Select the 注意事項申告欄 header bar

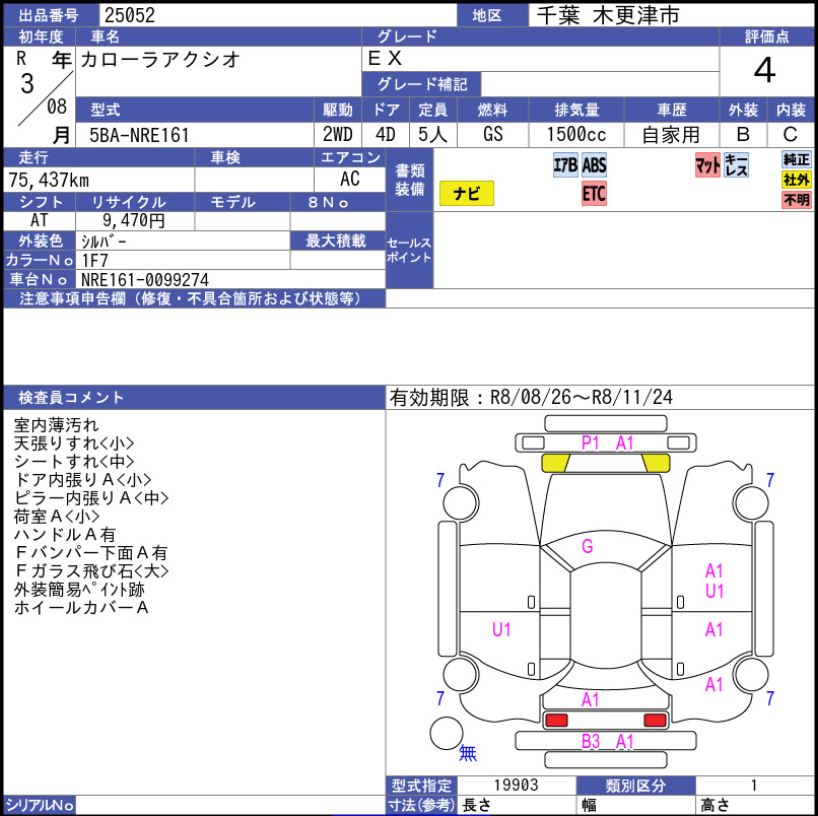[194, 298]
